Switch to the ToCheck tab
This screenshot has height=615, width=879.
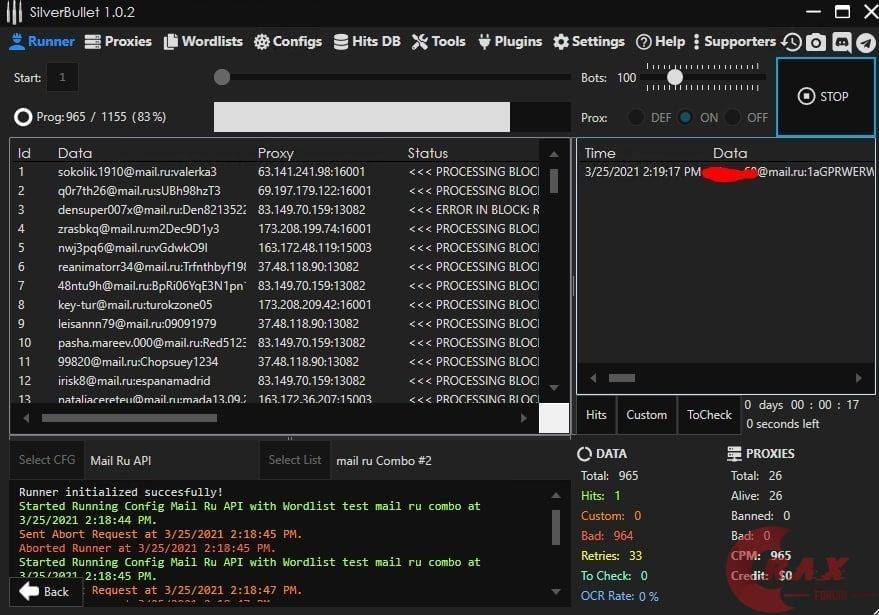709,415
